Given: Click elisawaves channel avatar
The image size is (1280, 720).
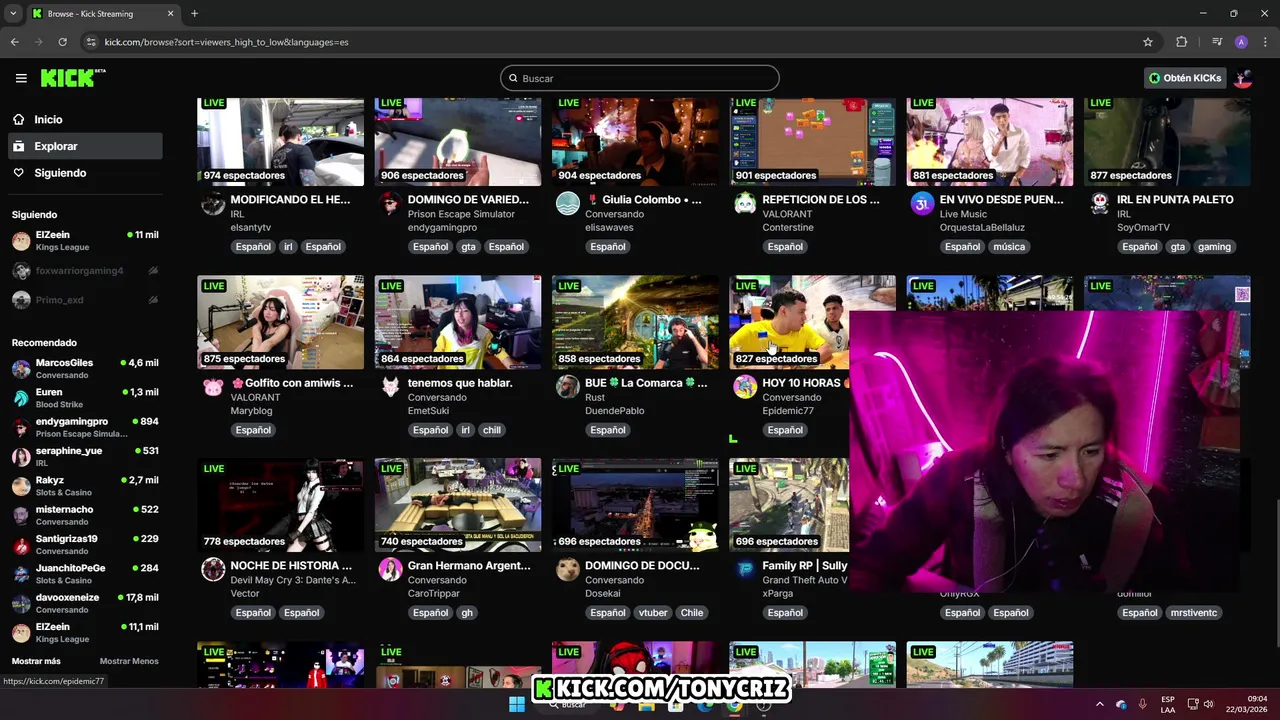Looking at the screenshot, I should pos(568,204).
